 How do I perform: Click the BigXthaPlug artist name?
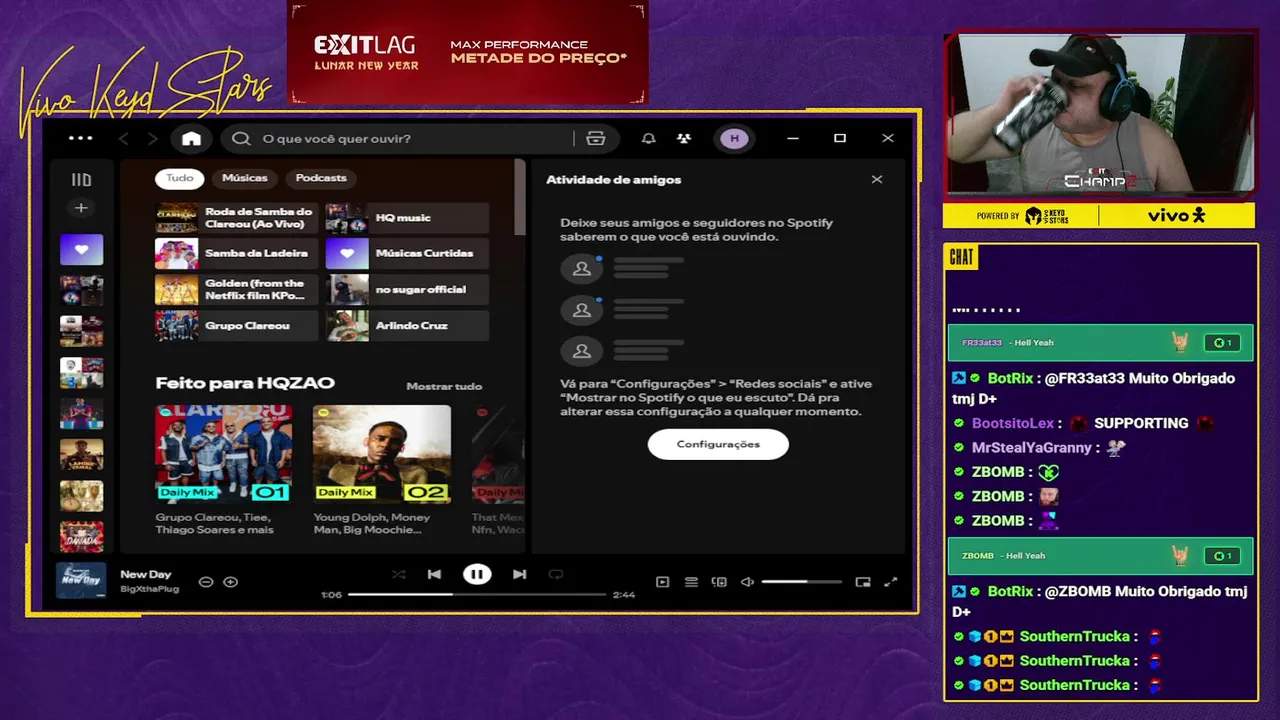coord(149,589)
